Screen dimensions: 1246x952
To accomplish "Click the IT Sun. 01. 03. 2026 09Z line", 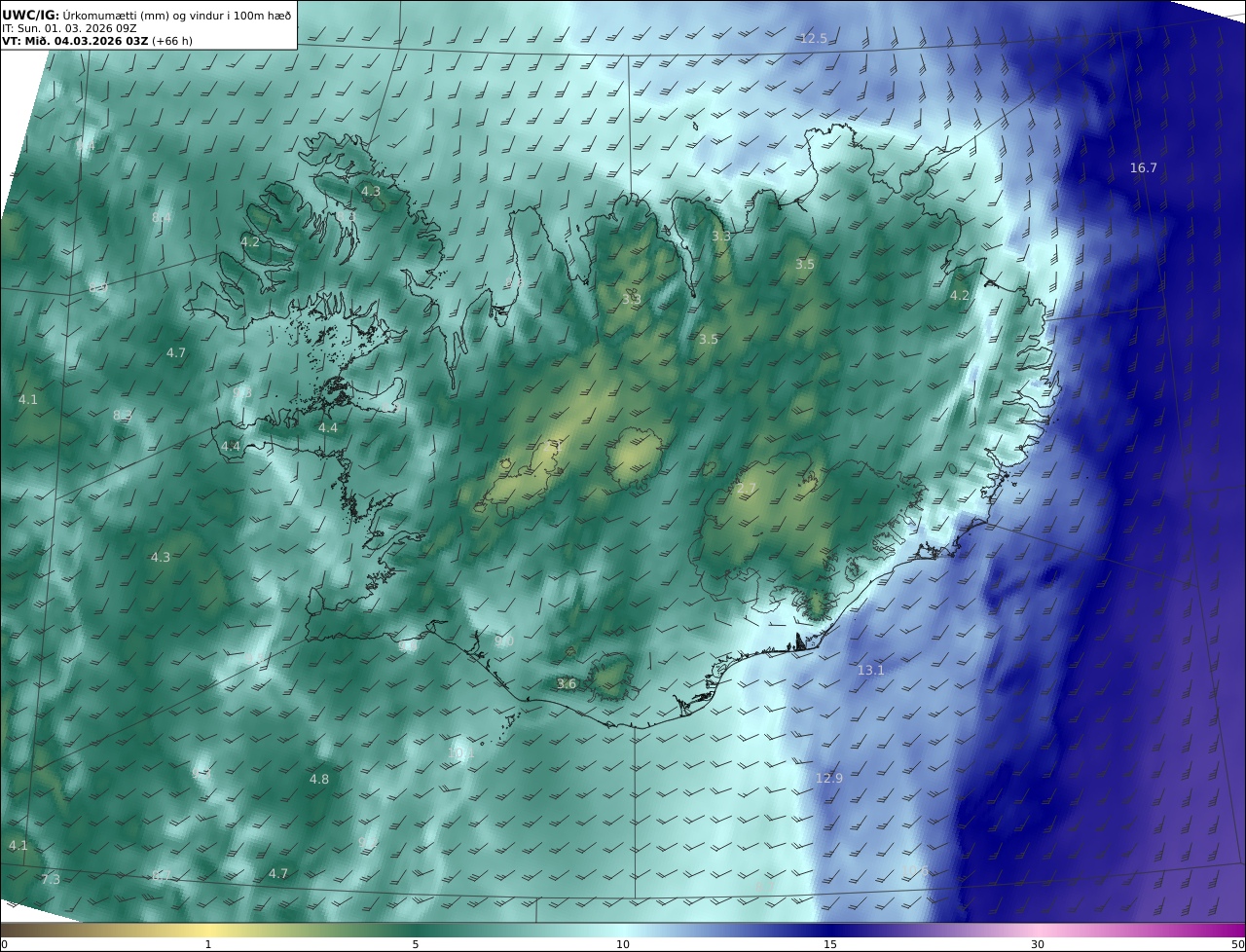I will pos(69,28).
